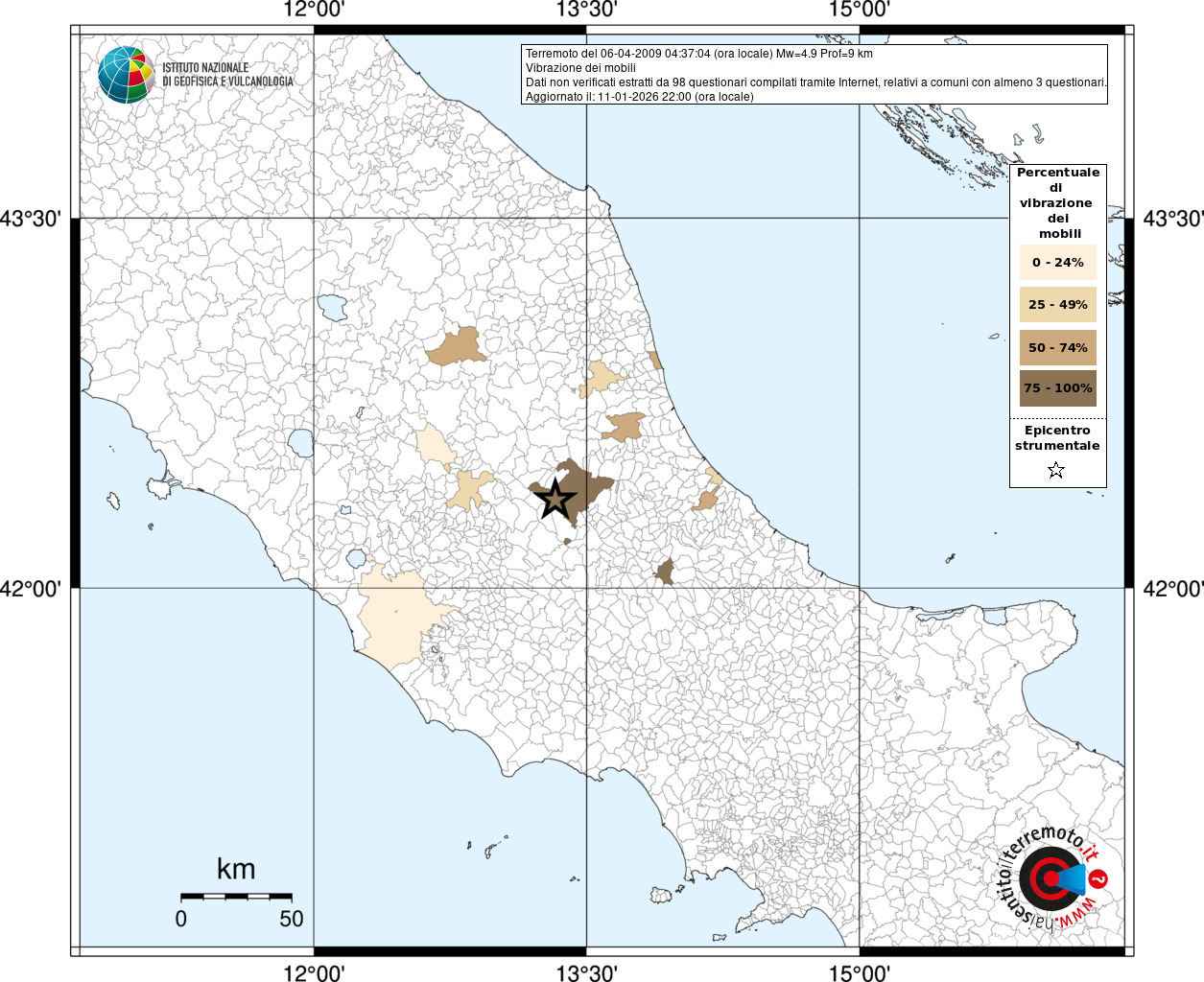Select the 50 - 74% legend swatch
This screenshot has height=982, width=1204.
tap(1057, 347)
